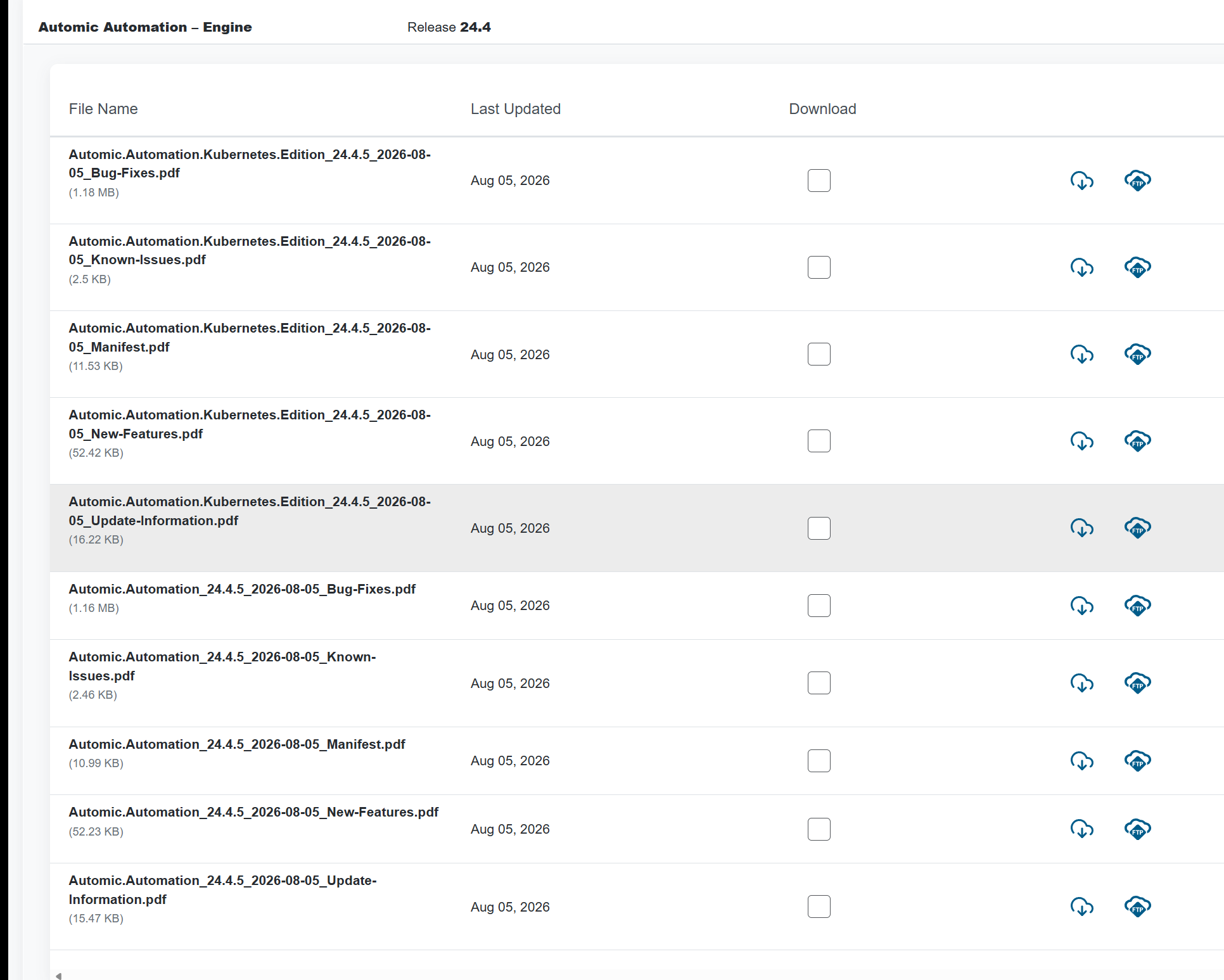
Task: Open Kubernetes Edition Bug-Fixes.pdf file name
Action: point(250,163)
